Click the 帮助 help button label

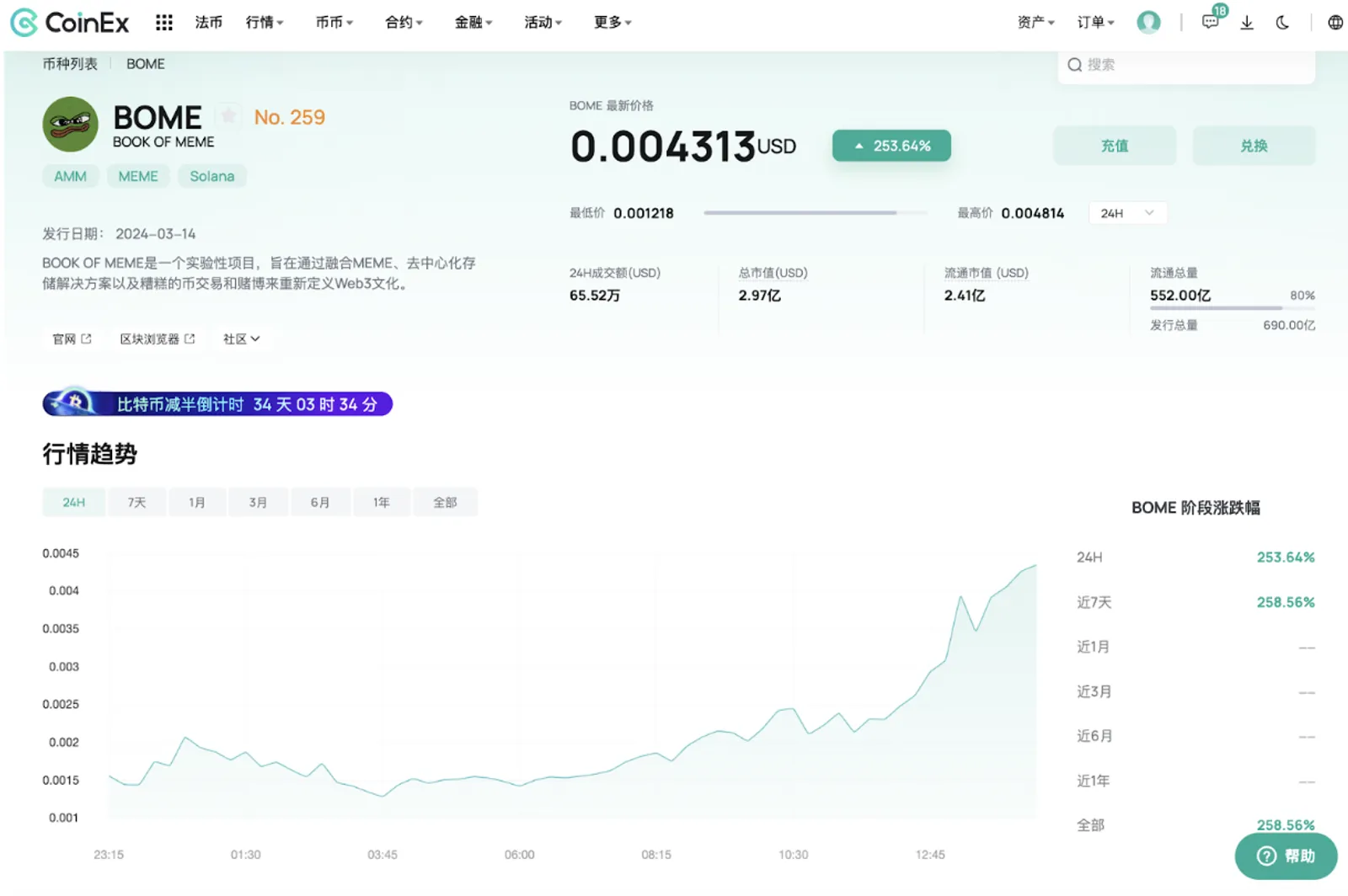(1300, 856)
